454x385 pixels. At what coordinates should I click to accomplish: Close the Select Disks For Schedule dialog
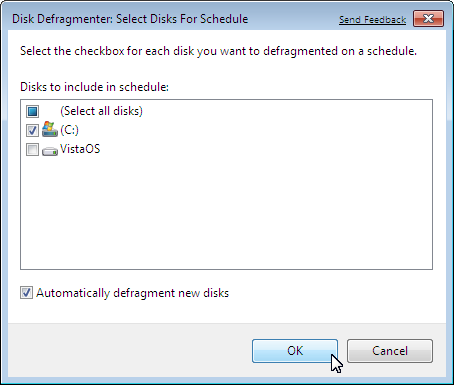428,18
